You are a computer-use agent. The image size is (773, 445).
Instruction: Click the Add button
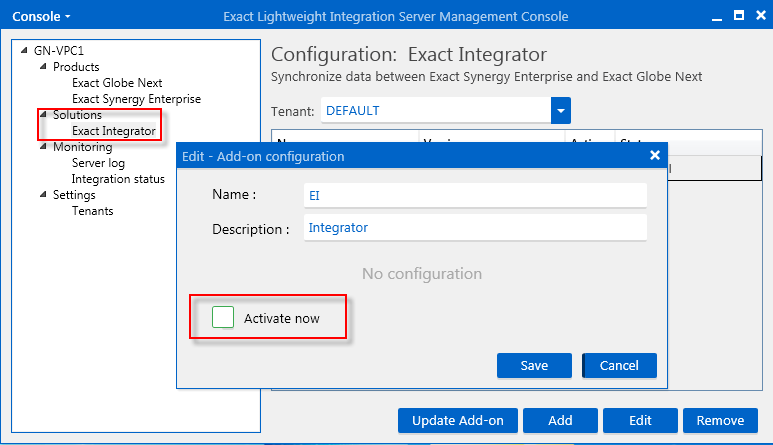pos(561,420)
